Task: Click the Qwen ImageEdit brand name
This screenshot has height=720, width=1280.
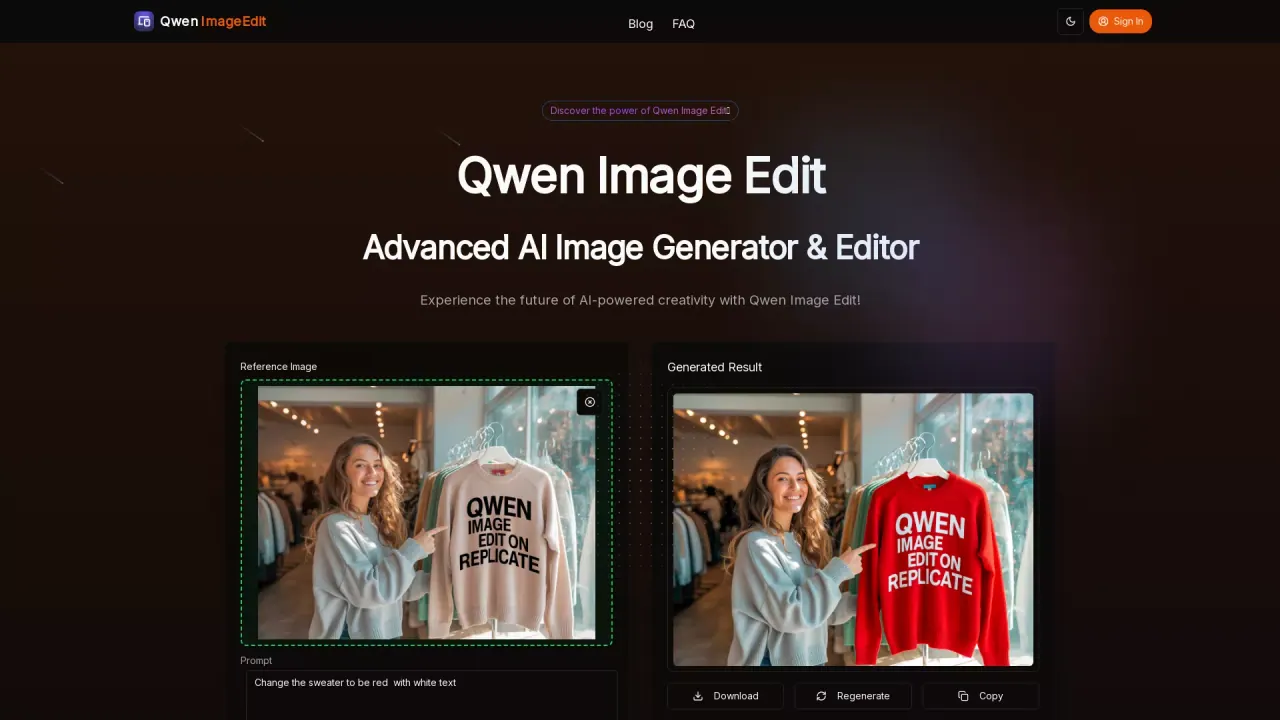Action: (x=213, y=21)
